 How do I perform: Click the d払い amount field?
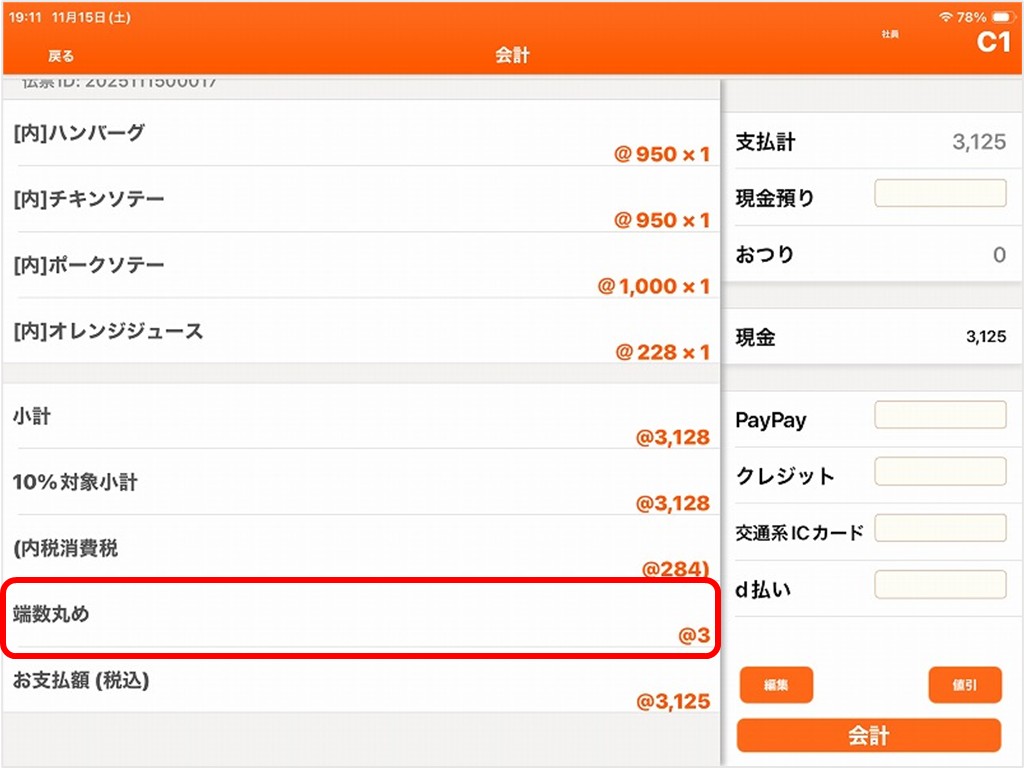[940, 585]
